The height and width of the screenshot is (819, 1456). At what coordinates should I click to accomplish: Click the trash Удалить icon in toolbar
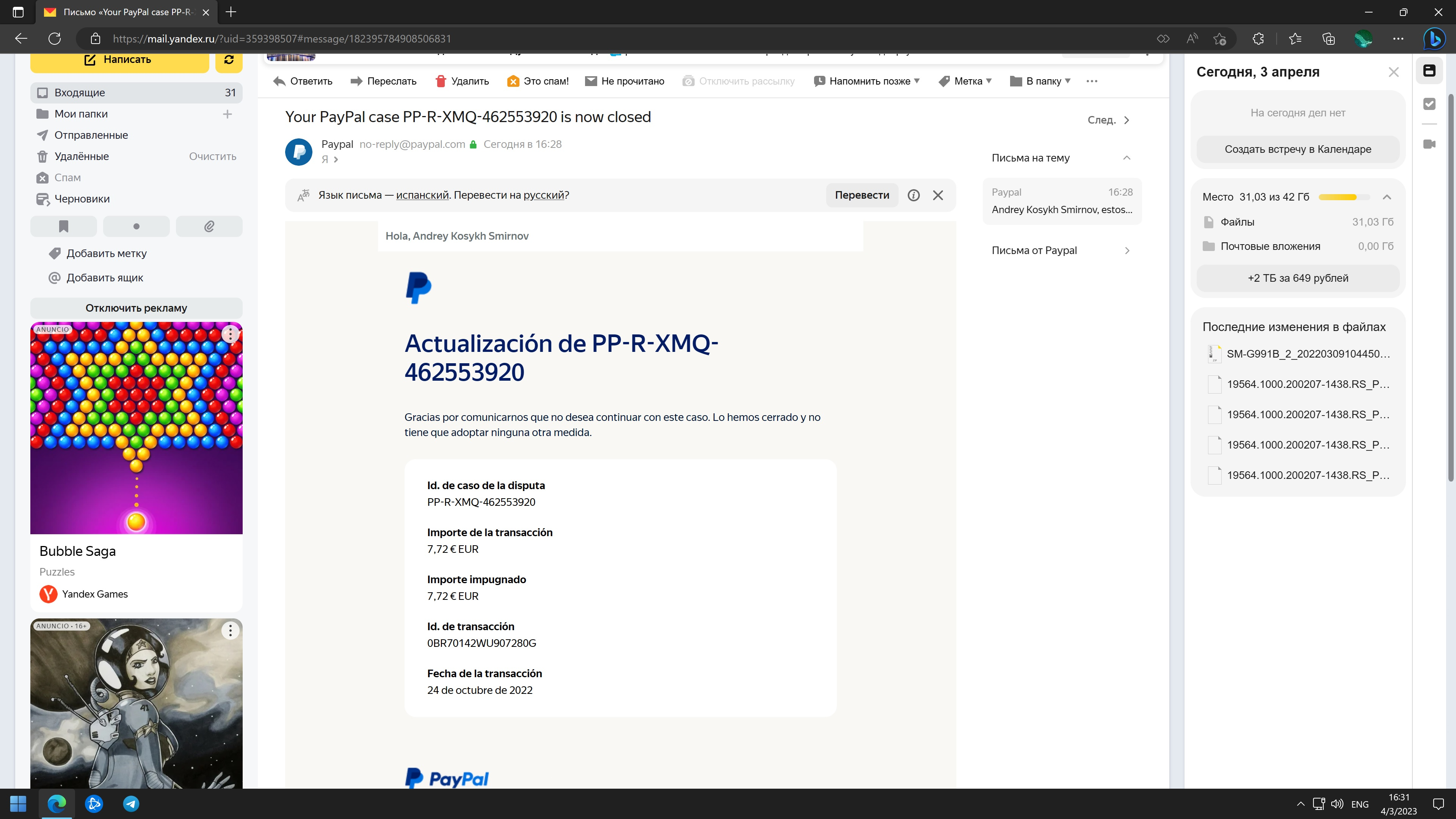click(441, 82)
